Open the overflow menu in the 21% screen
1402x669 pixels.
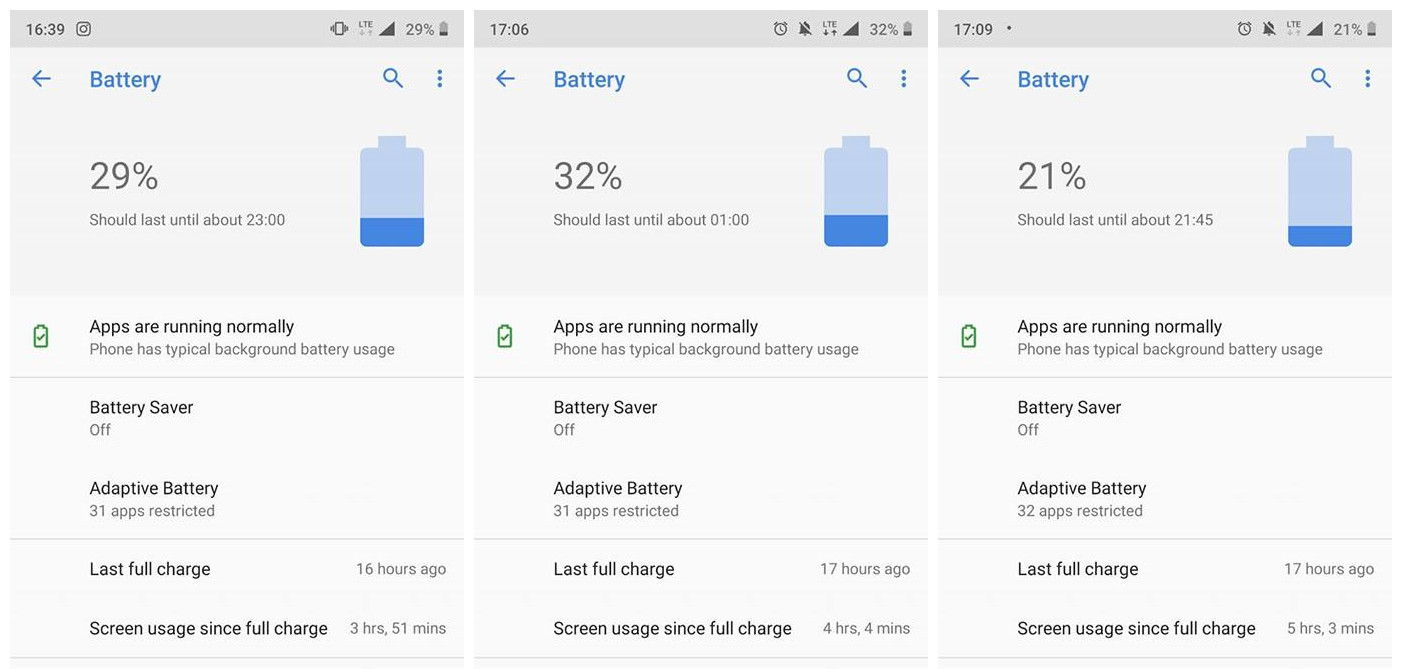[1367, 78]
